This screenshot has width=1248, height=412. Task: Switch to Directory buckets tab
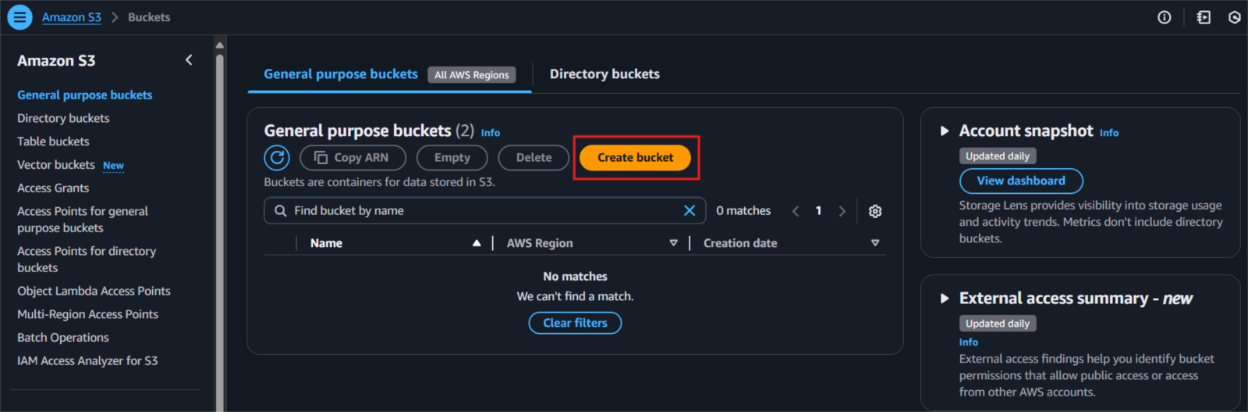(x=605, y=74)
